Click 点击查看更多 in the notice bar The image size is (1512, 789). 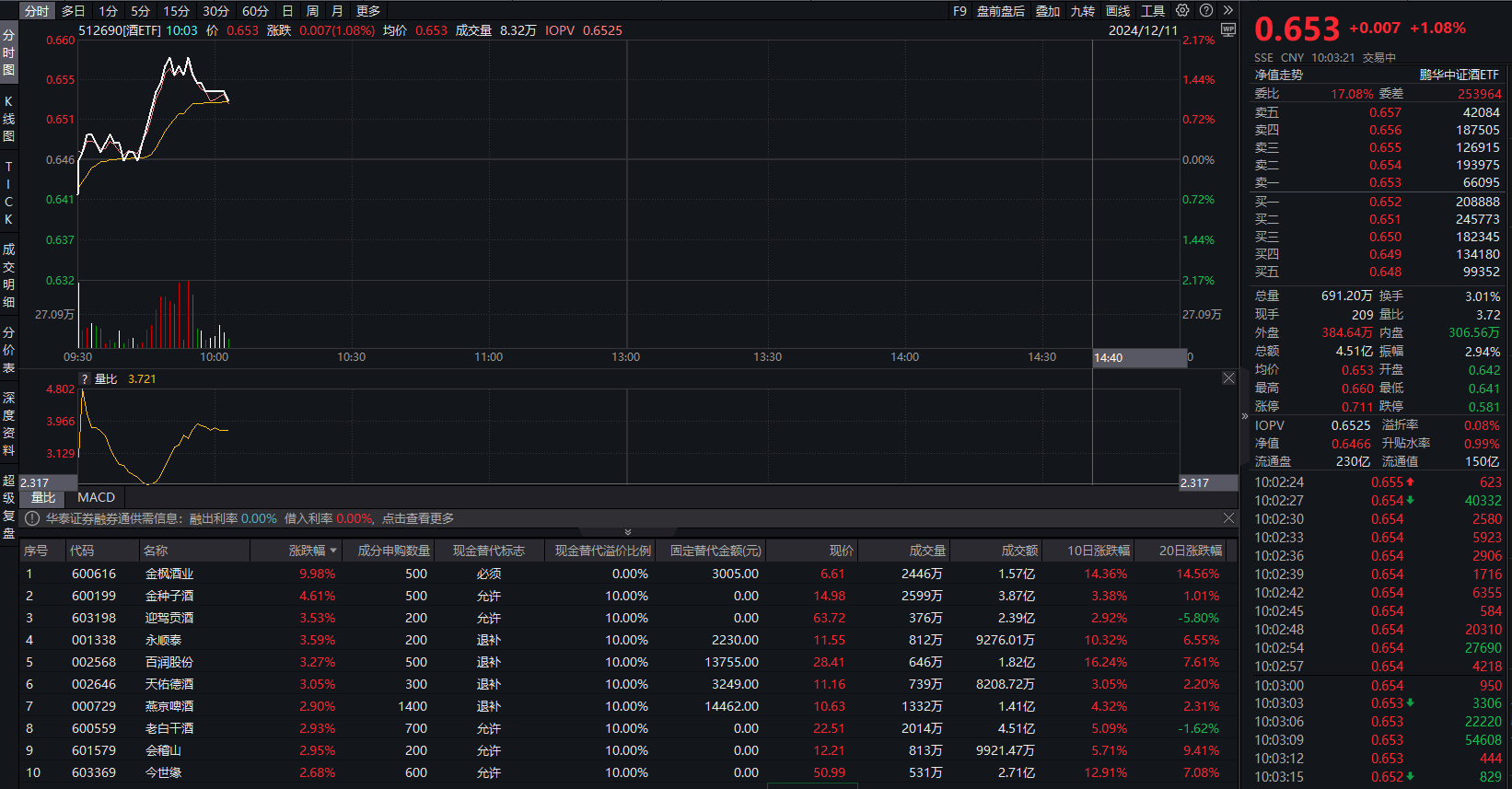click(x=418, y=518)
